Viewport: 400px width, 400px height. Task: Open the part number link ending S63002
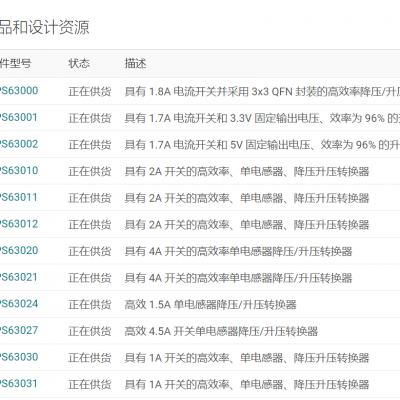click(x=19, y=144)
